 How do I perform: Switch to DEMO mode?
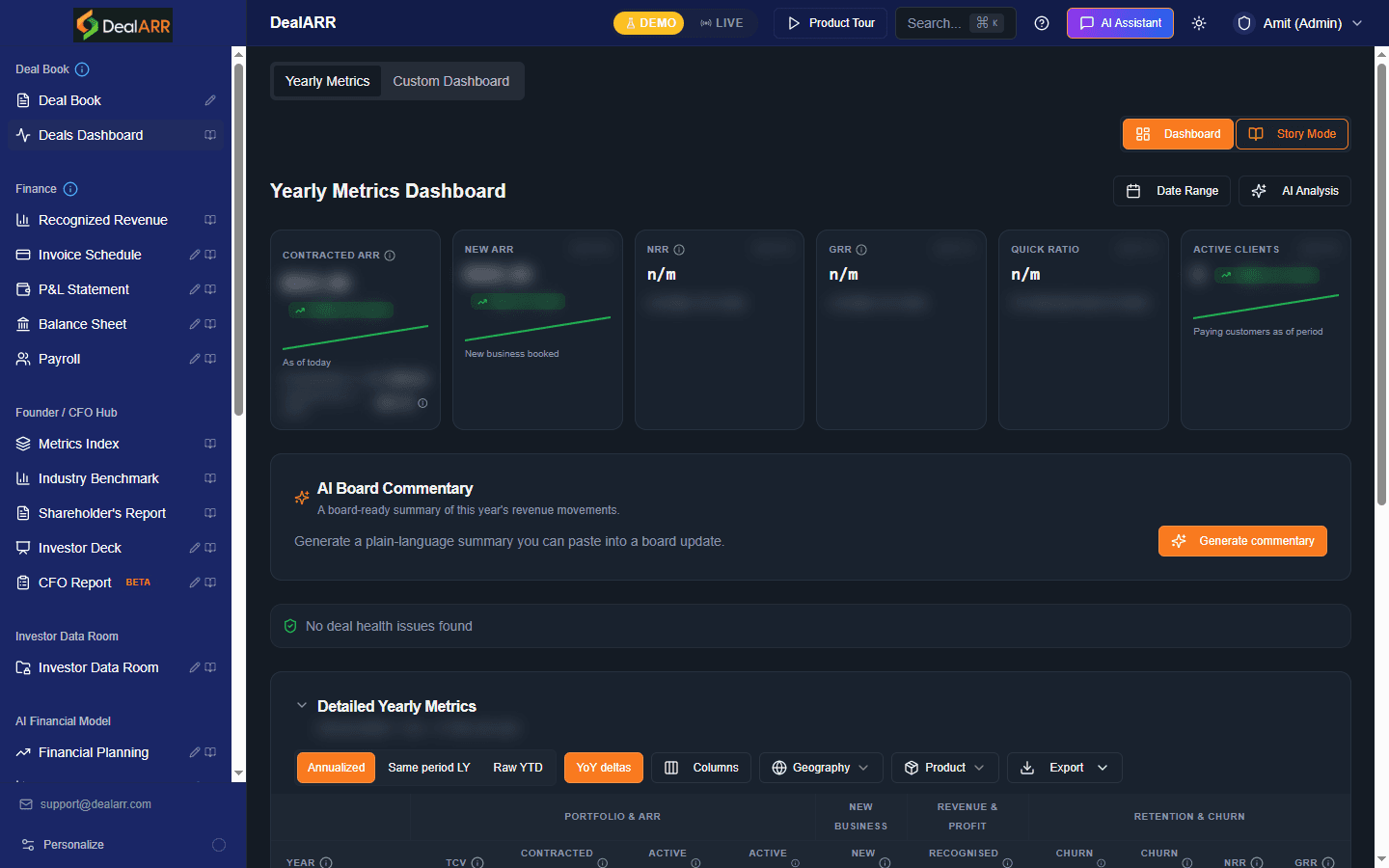tap(649, 23)
